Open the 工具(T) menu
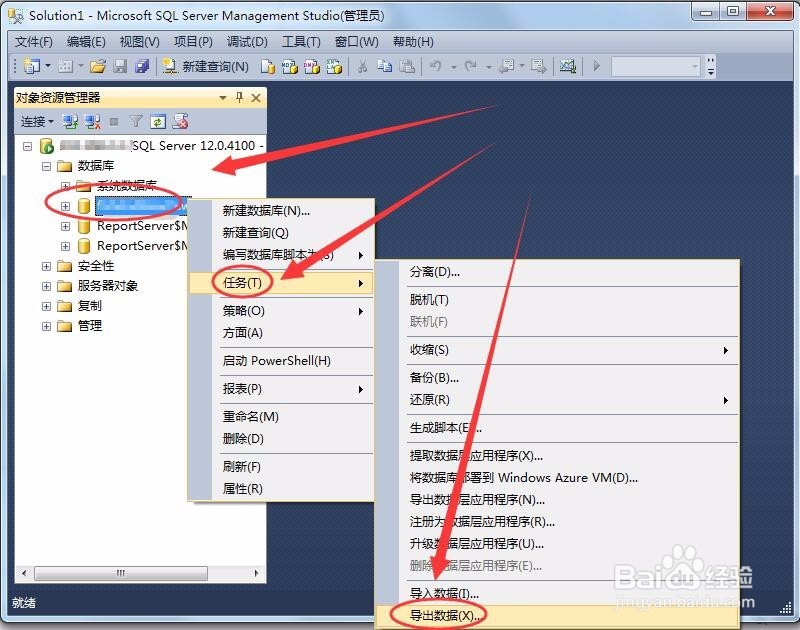 (x=301, y=42)
